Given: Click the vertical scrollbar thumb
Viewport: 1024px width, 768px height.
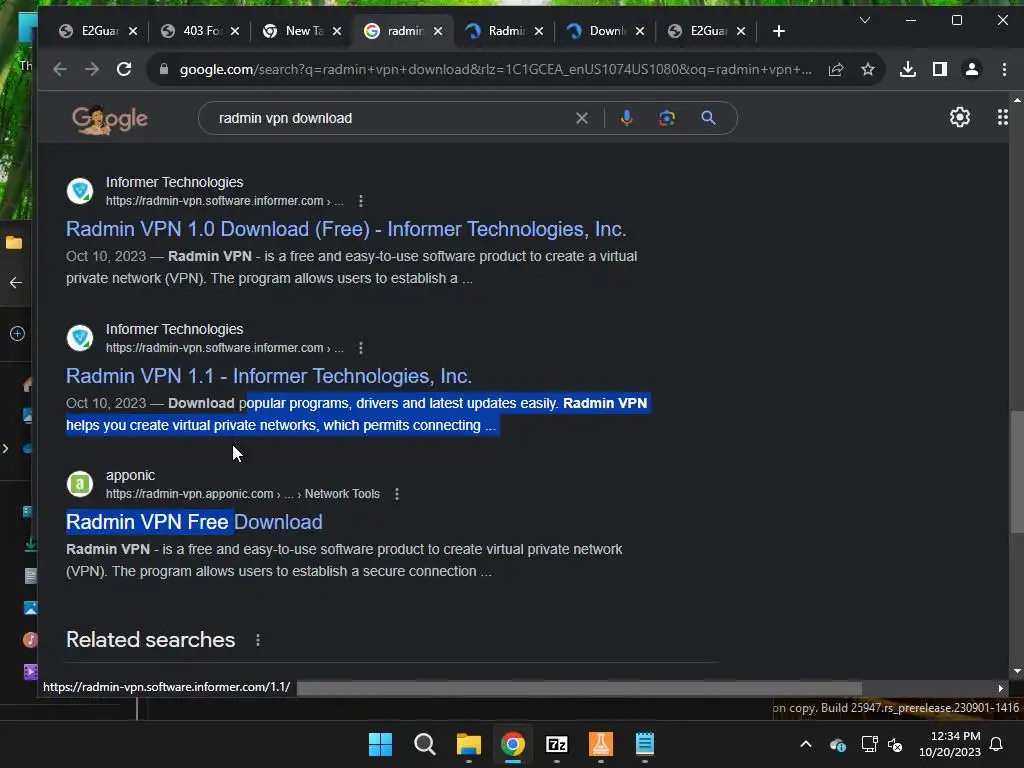Looking at the screenshot, I should 1016,472.
